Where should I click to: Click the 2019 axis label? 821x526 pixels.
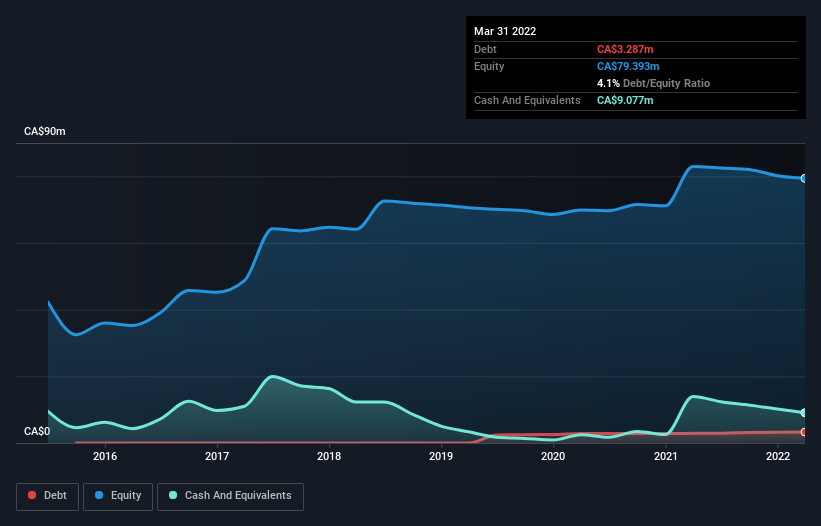[x=441, y=456]
